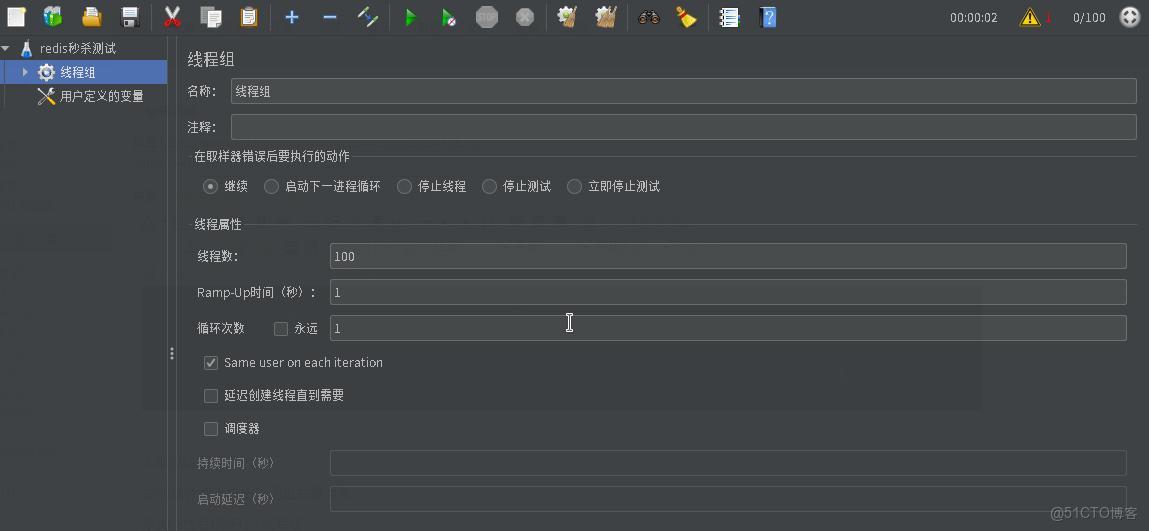
Task: Select the 停止线程 radio button
Action: (404, 186)
